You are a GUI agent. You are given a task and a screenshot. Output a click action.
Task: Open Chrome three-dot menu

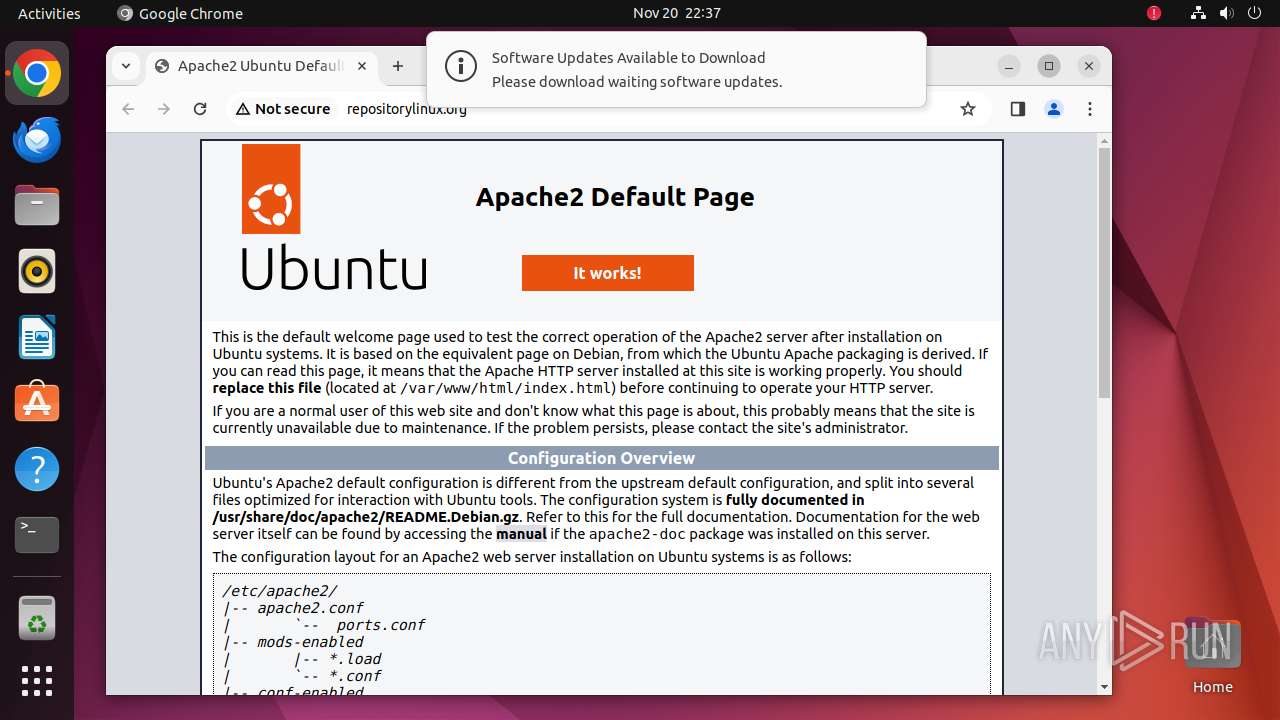[1090, 109]
